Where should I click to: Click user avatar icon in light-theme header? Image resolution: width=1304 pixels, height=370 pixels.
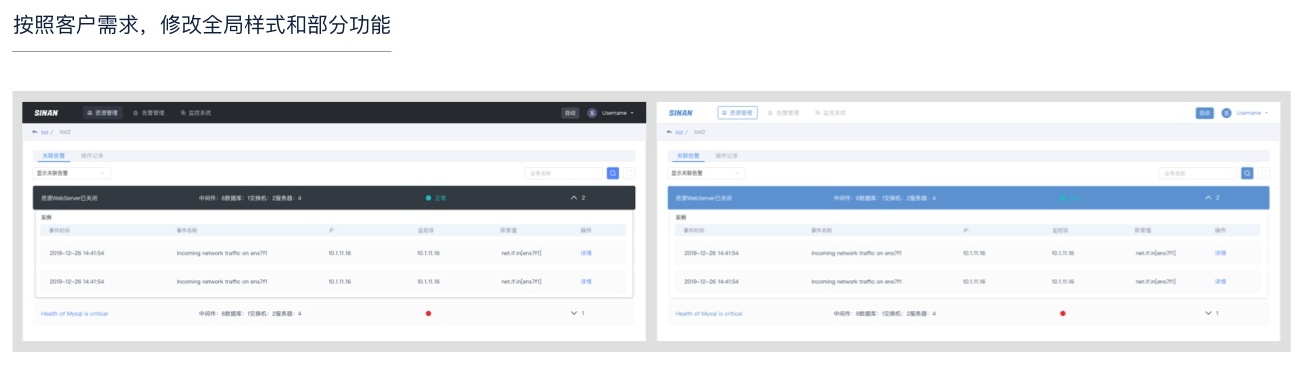pos(1226,113)
